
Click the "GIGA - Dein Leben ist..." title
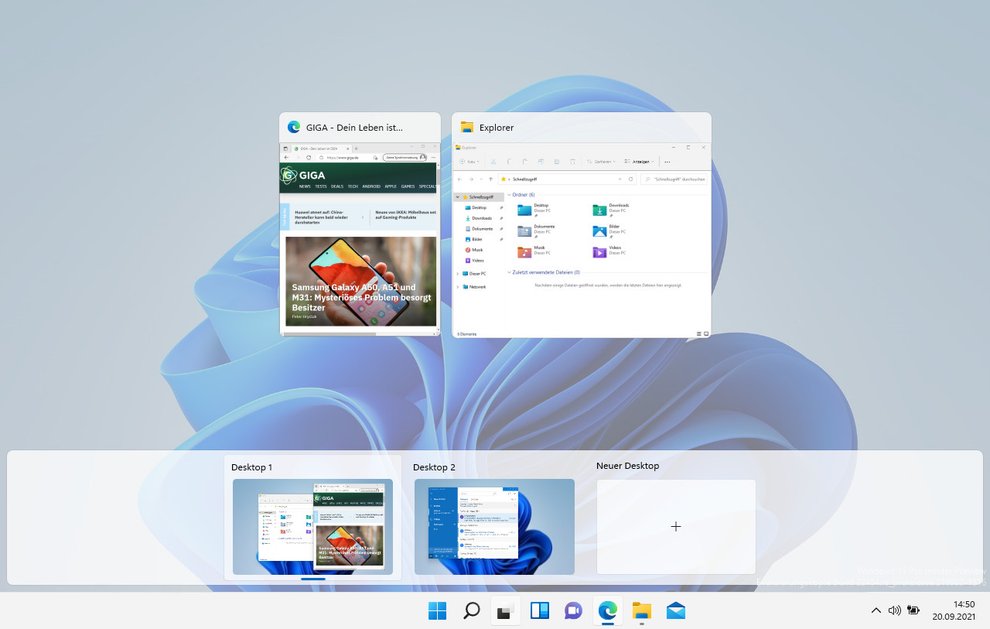point(354,128)
